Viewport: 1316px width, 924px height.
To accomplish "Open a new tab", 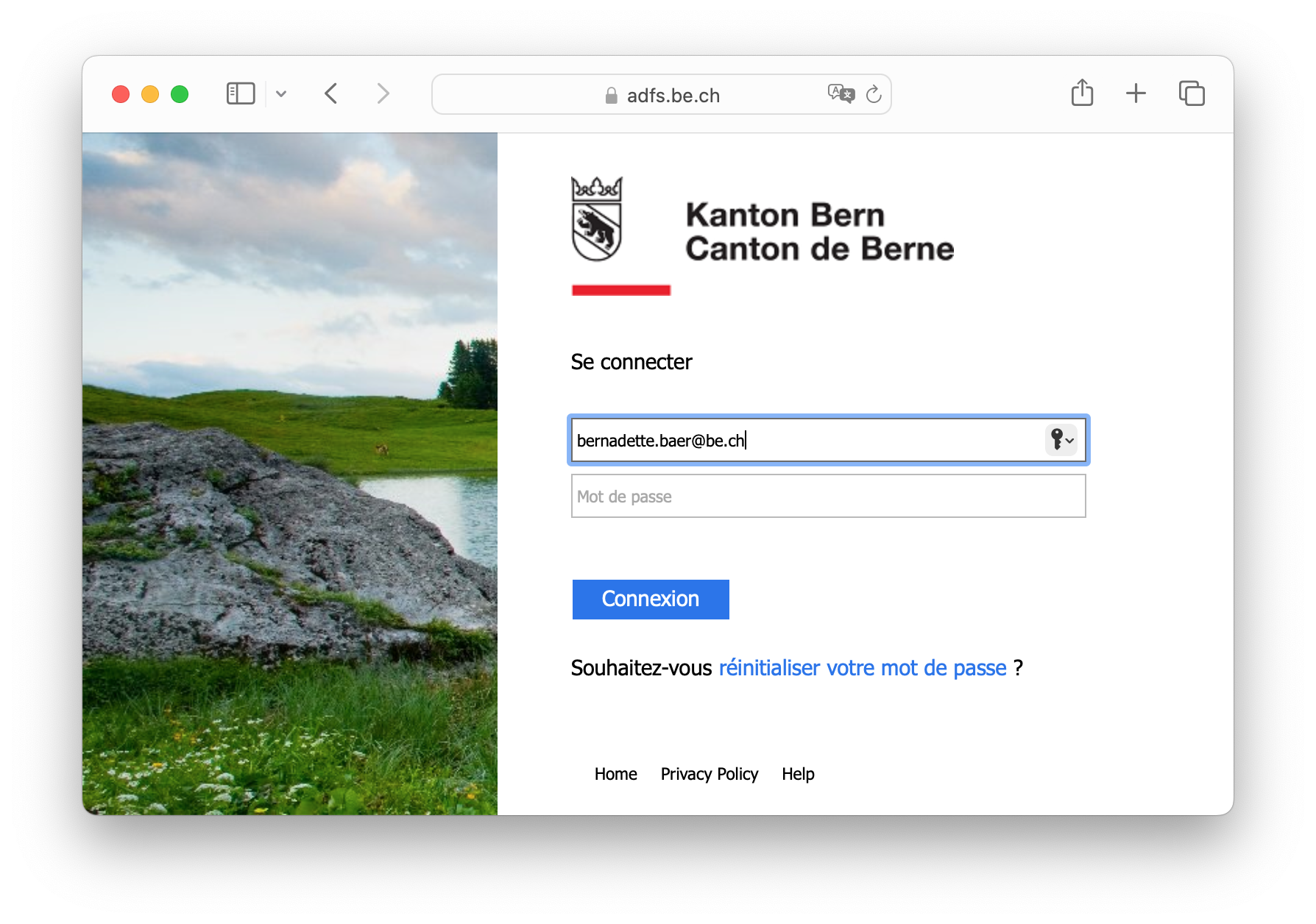I will 1136,93.
